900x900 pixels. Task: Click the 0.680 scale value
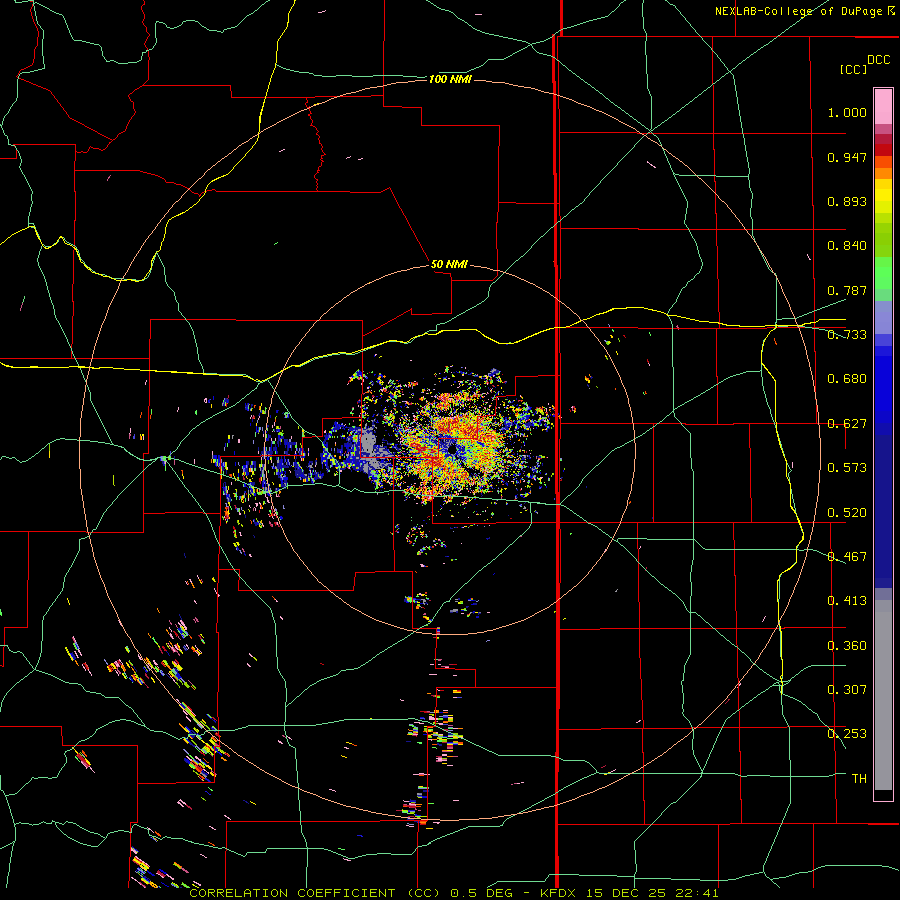tap(847, 379)
